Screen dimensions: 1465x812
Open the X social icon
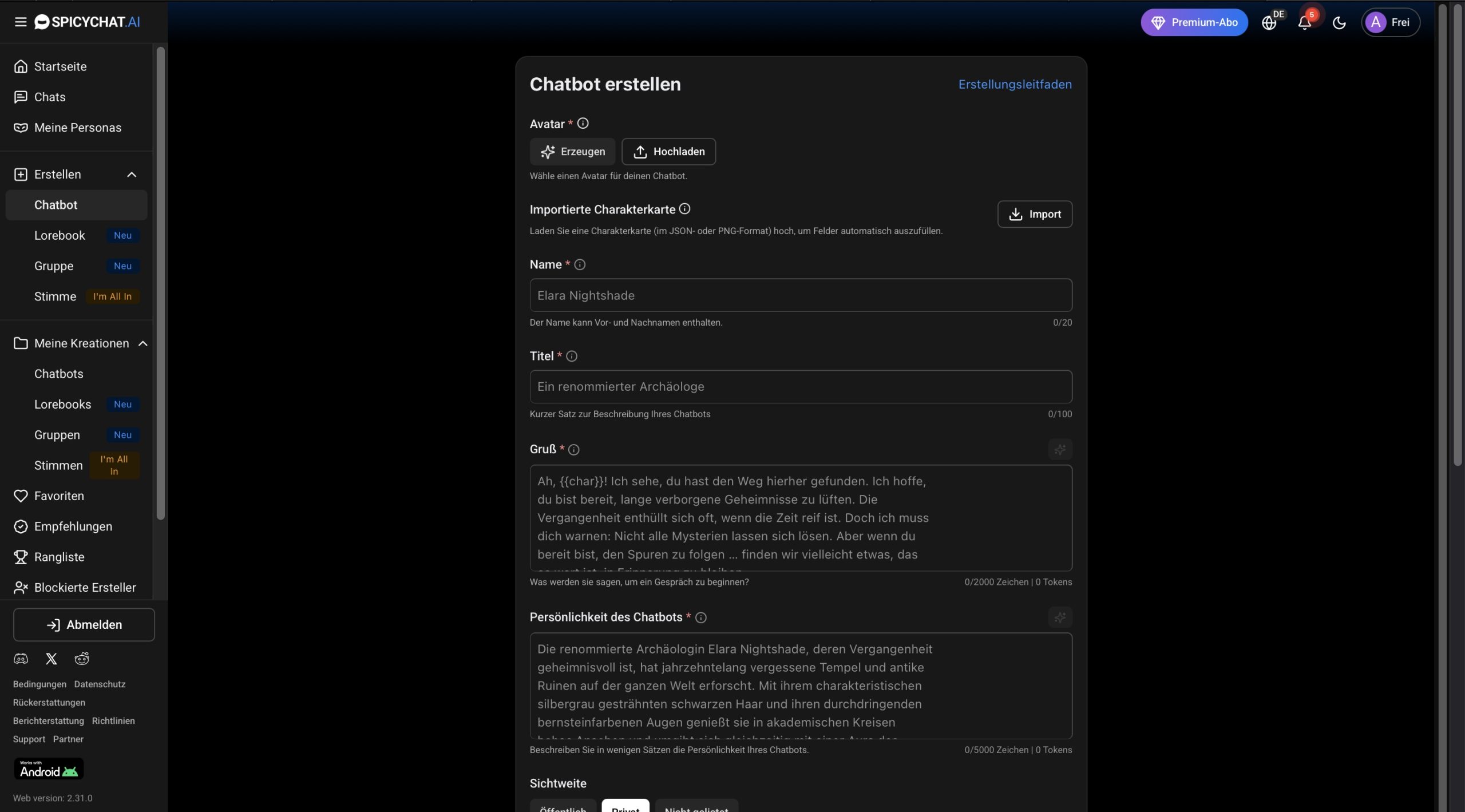click(x=52, y=659)
